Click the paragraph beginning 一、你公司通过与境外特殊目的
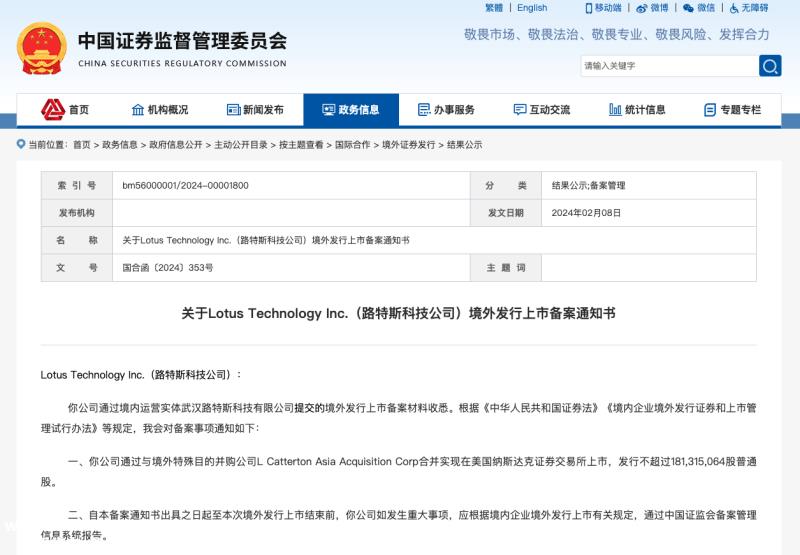 [x=398, y=472]
